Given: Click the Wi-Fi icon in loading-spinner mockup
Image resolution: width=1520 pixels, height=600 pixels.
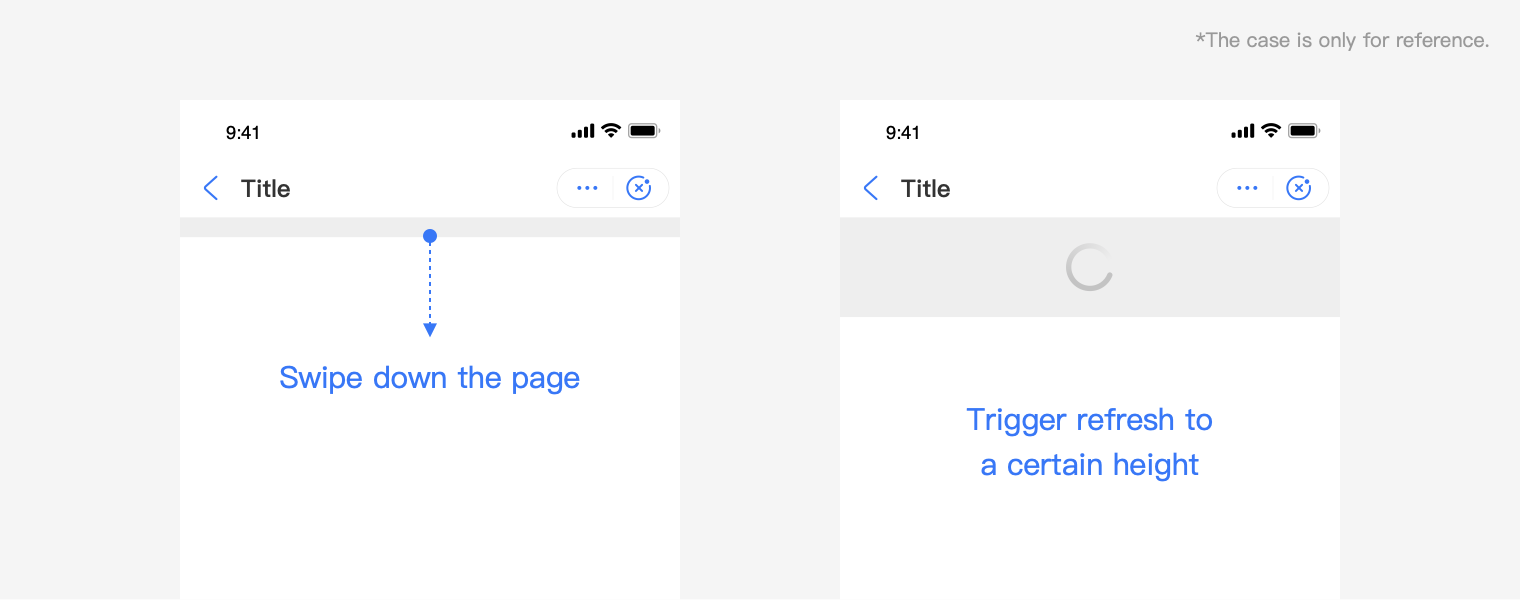Looking at the screenshot, I should click(1271, 131).
